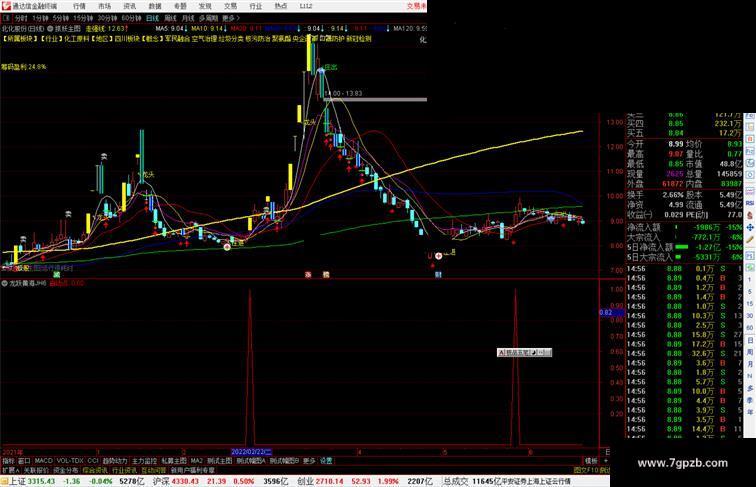The height and width of the screenshot is (487, 756).
Task: Click the 龙跃青海 sub-indicator title
Action: 30,284
